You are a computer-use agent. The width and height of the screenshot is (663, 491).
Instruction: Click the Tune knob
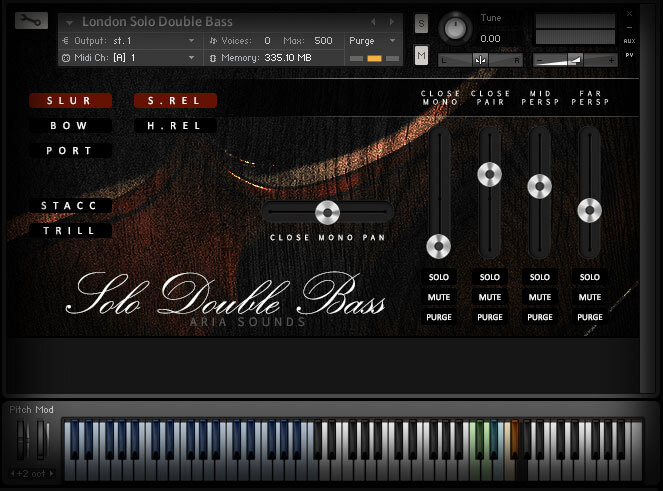coord(455,28)
